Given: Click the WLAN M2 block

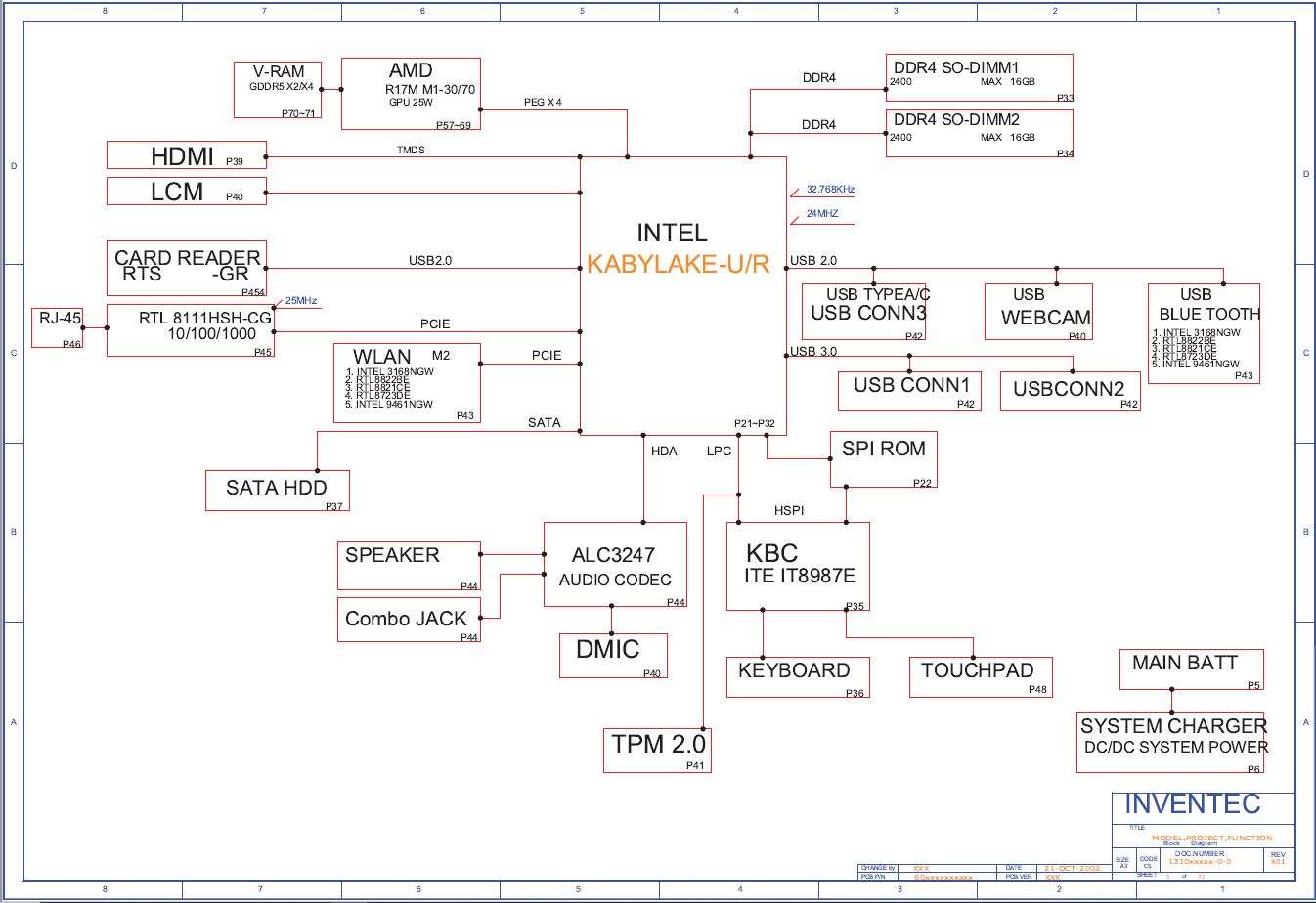Looking at the screenshot, I should [x=407, y=383].
